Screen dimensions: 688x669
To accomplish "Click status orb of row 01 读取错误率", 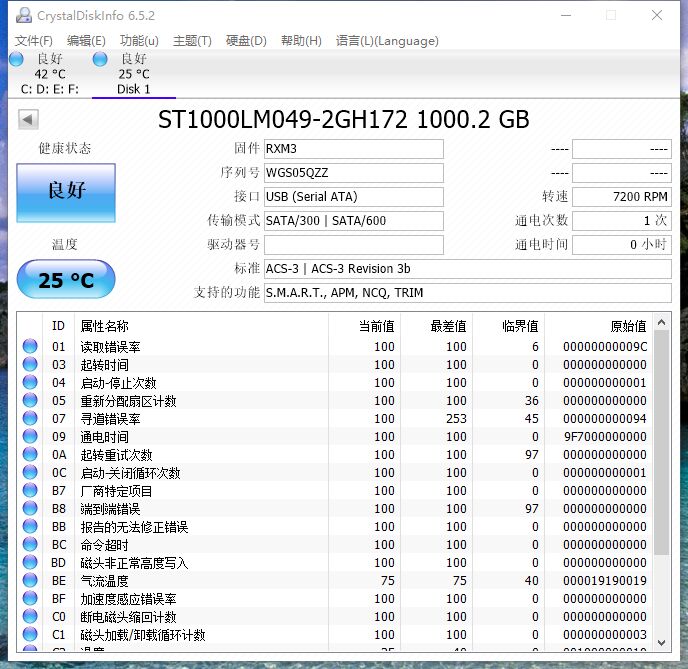I will point(30,346).
